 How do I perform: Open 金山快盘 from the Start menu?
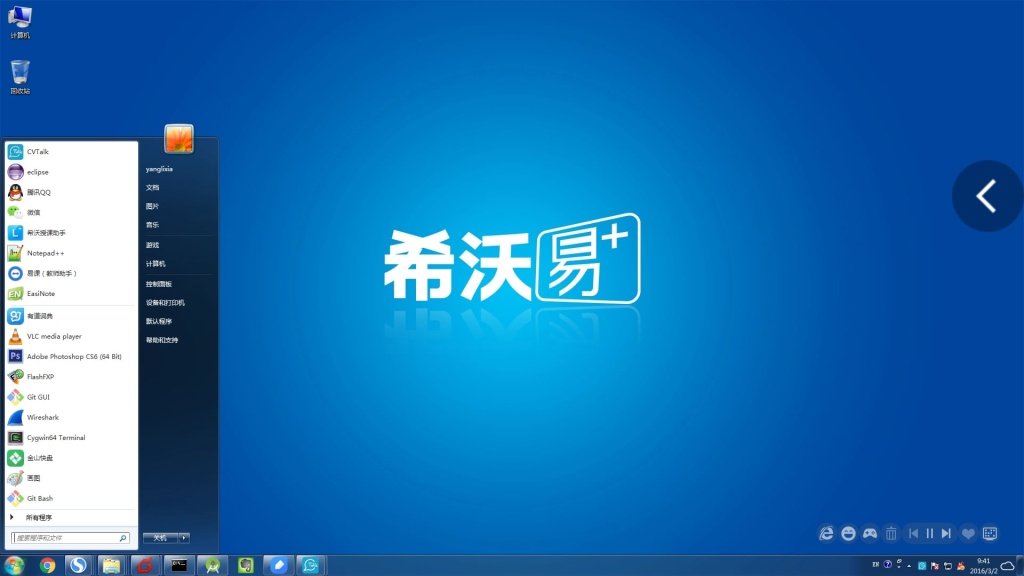tap(71, 458)
